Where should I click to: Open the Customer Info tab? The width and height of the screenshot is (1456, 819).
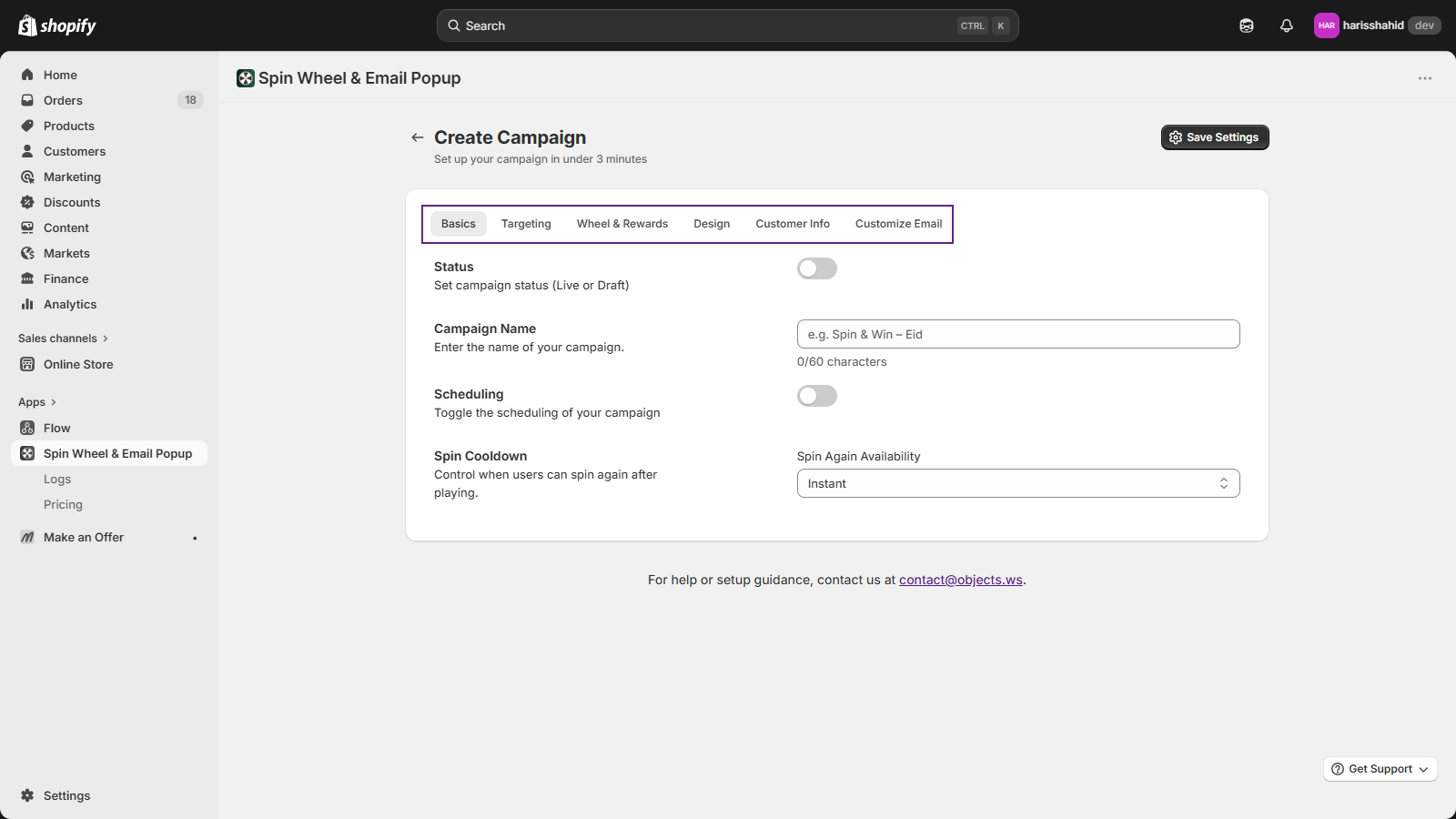[793, 224]
